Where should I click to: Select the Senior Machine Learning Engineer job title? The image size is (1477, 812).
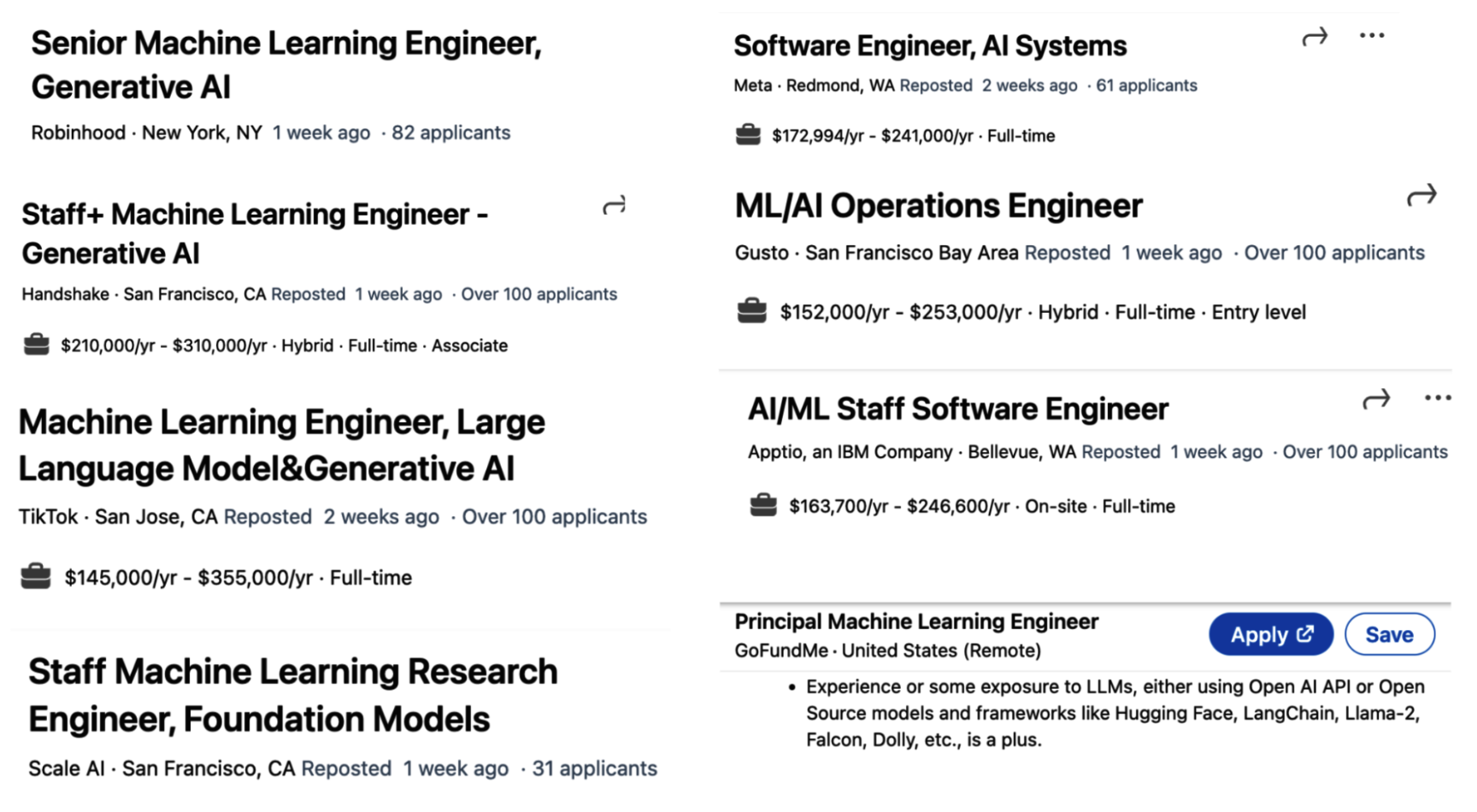[x=286, y=64]
